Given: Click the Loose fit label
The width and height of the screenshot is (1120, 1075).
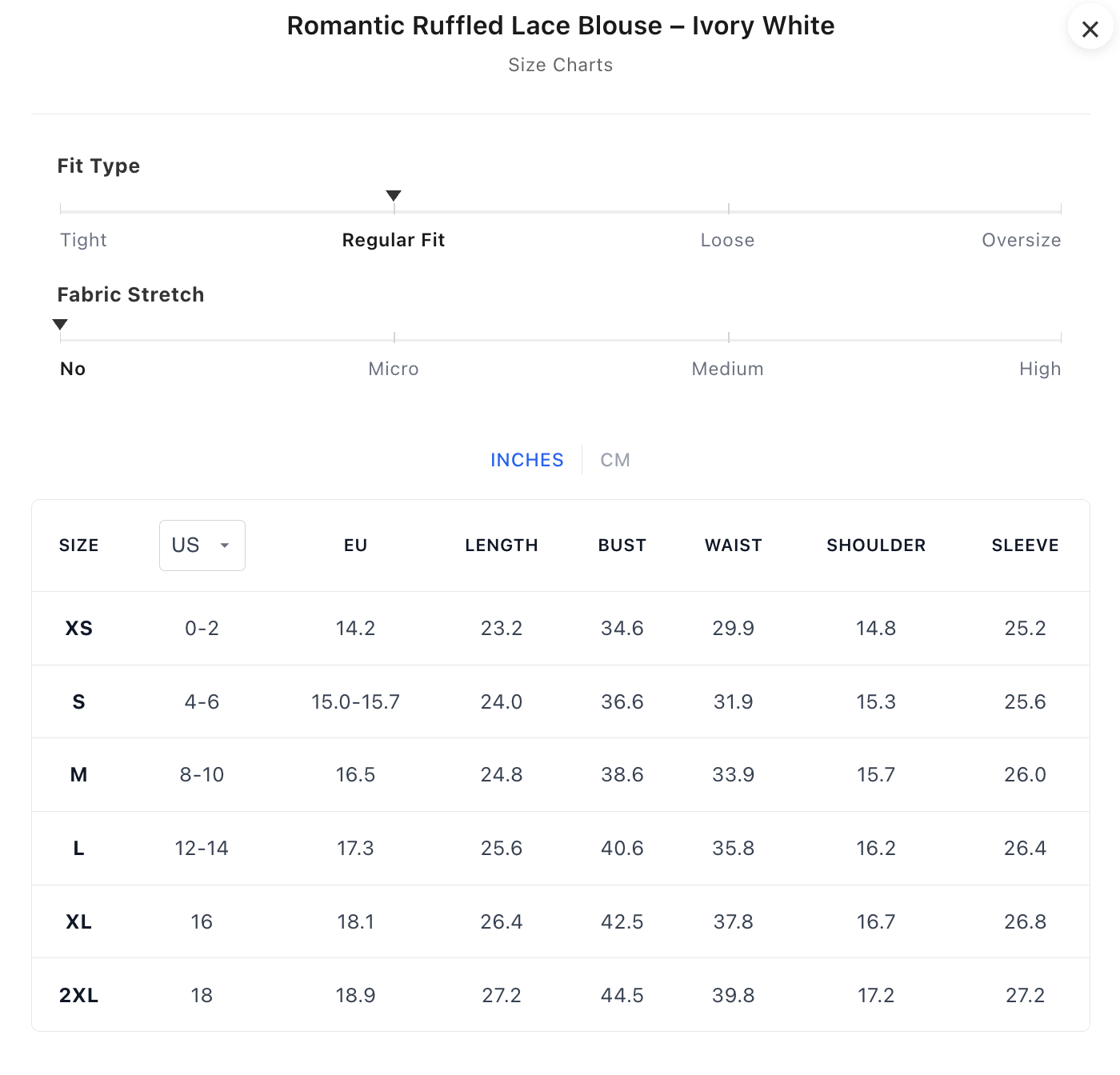Looking at the screenshot, I should tap(727, 240).
